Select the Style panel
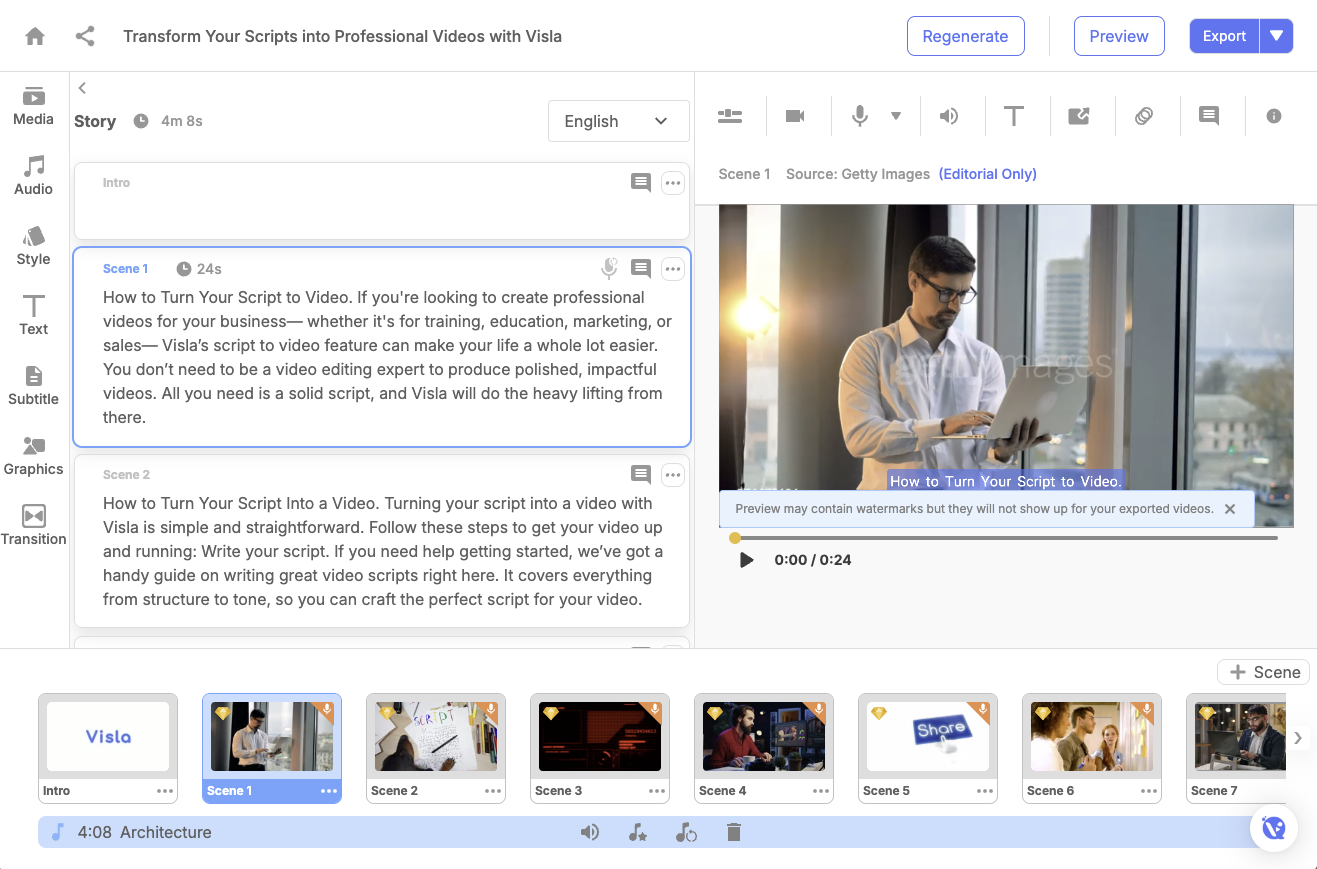Viewport: 1317px width, 869px height. click(33, 246)
